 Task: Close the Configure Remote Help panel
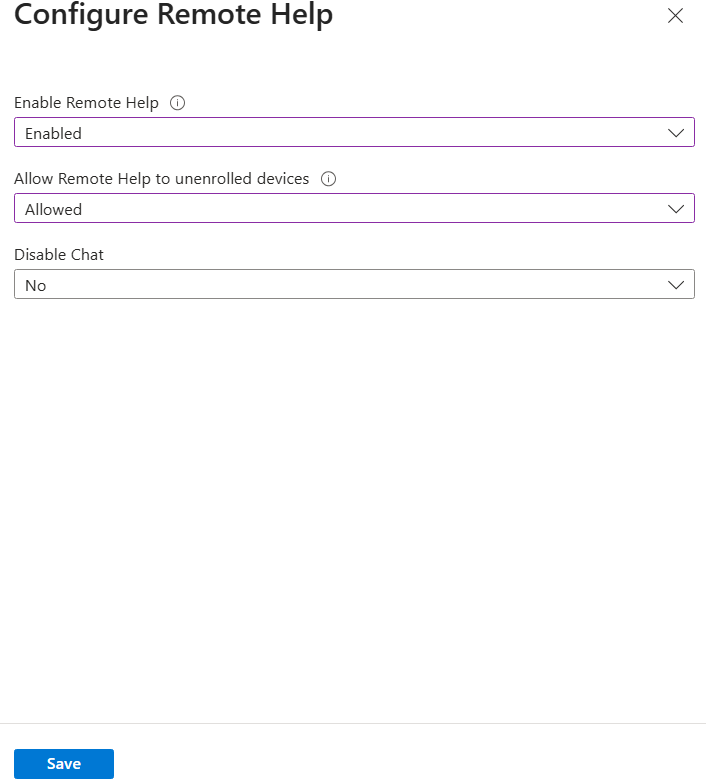(675, 16)
